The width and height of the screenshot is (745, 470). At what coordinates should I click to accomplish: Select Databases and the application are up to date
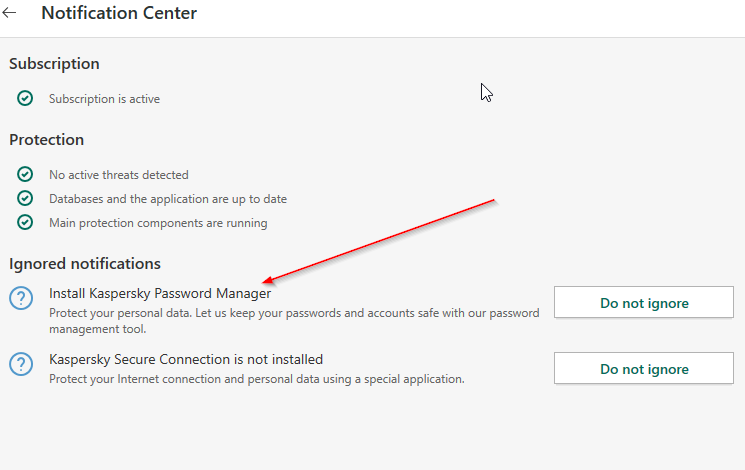tap(168, 199)
